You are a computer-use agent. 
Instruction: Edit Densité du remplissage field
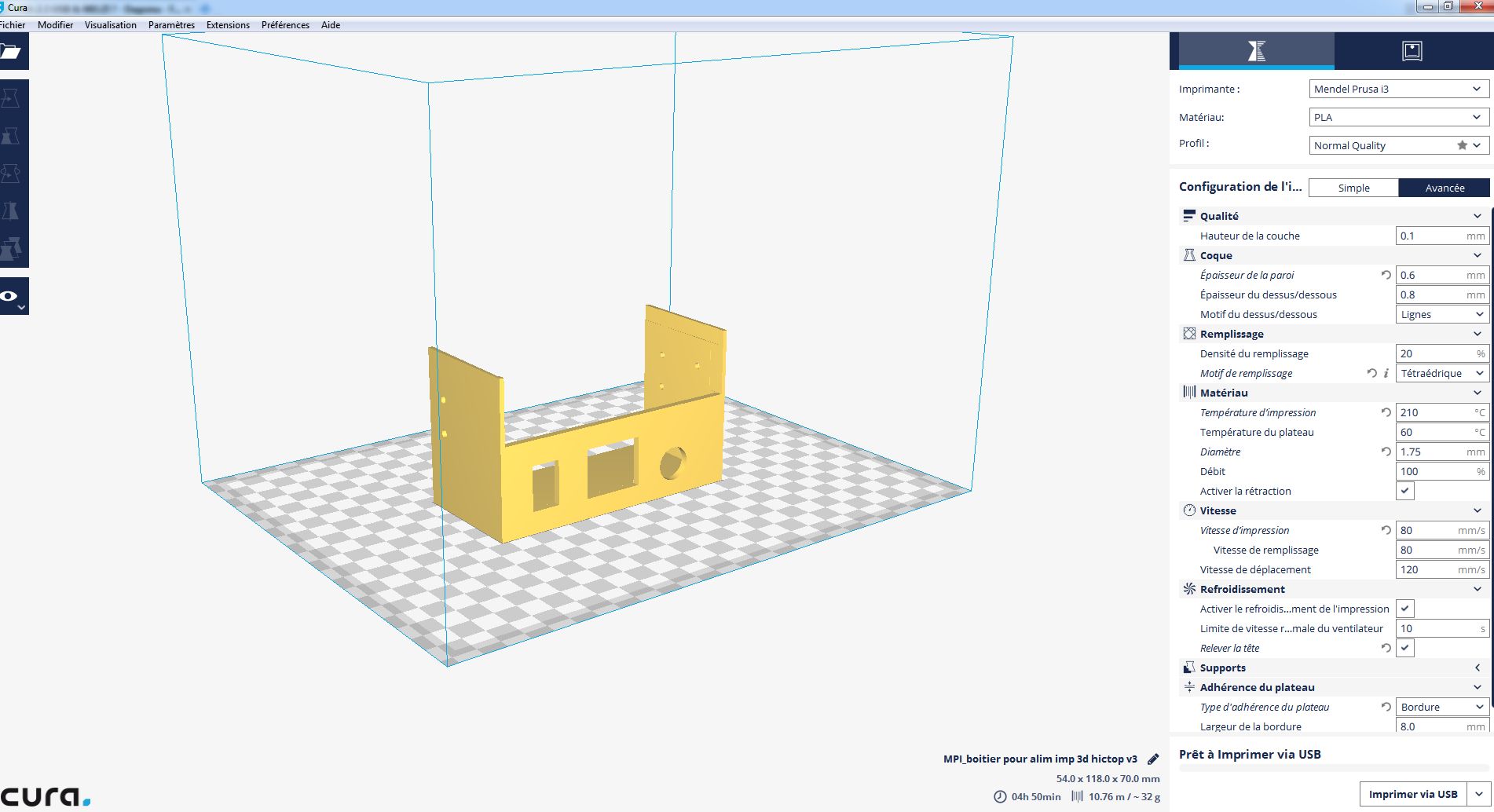pos(1443,353)
